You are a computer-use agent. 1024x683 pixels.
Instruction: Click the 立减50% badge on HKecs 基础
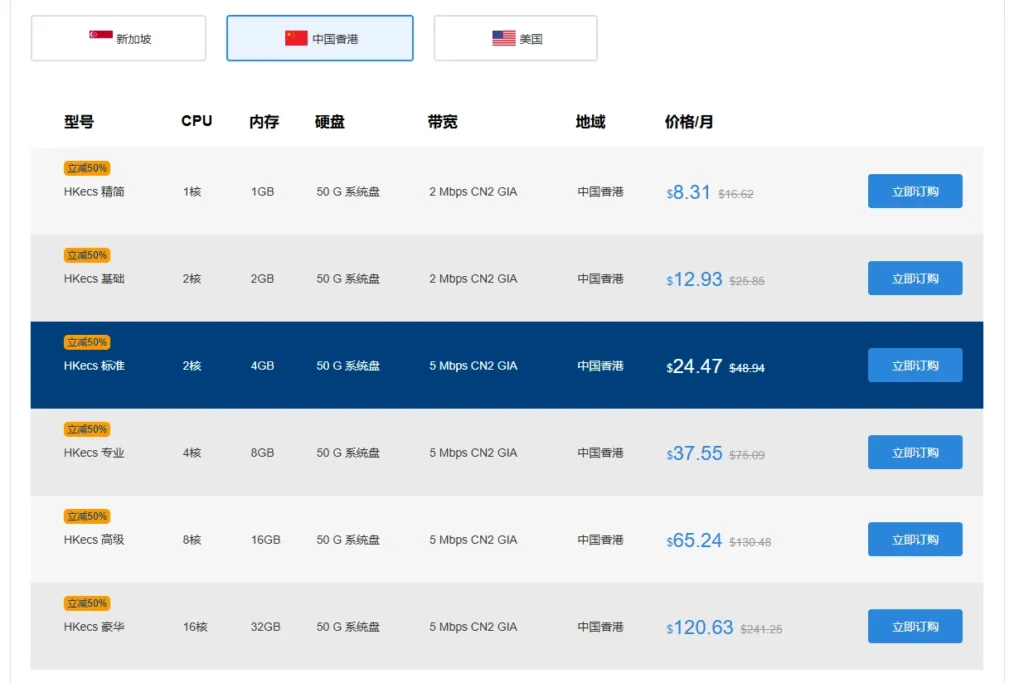[87, 255]
